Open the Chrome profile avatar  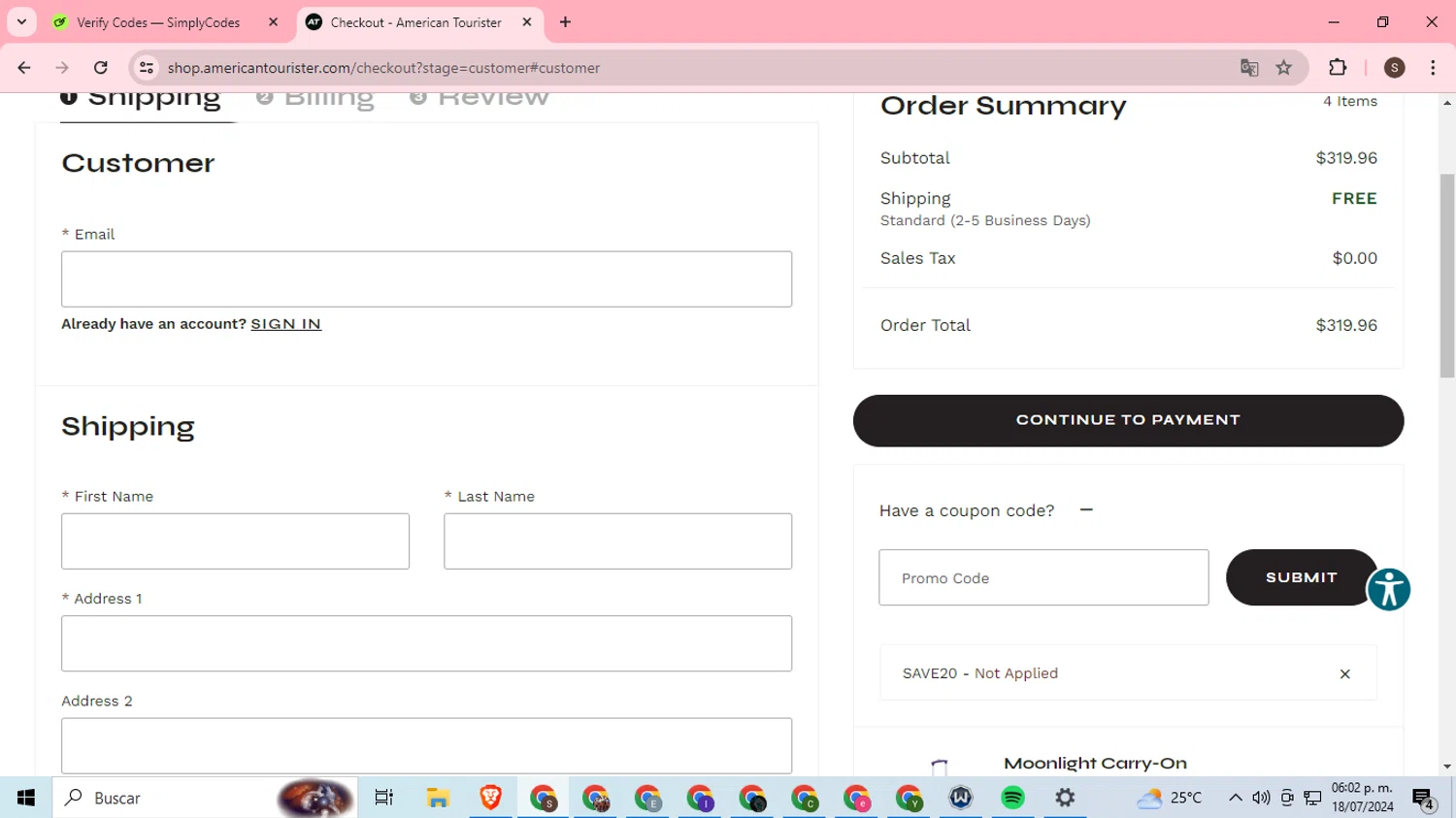(x=1395, y=68)
